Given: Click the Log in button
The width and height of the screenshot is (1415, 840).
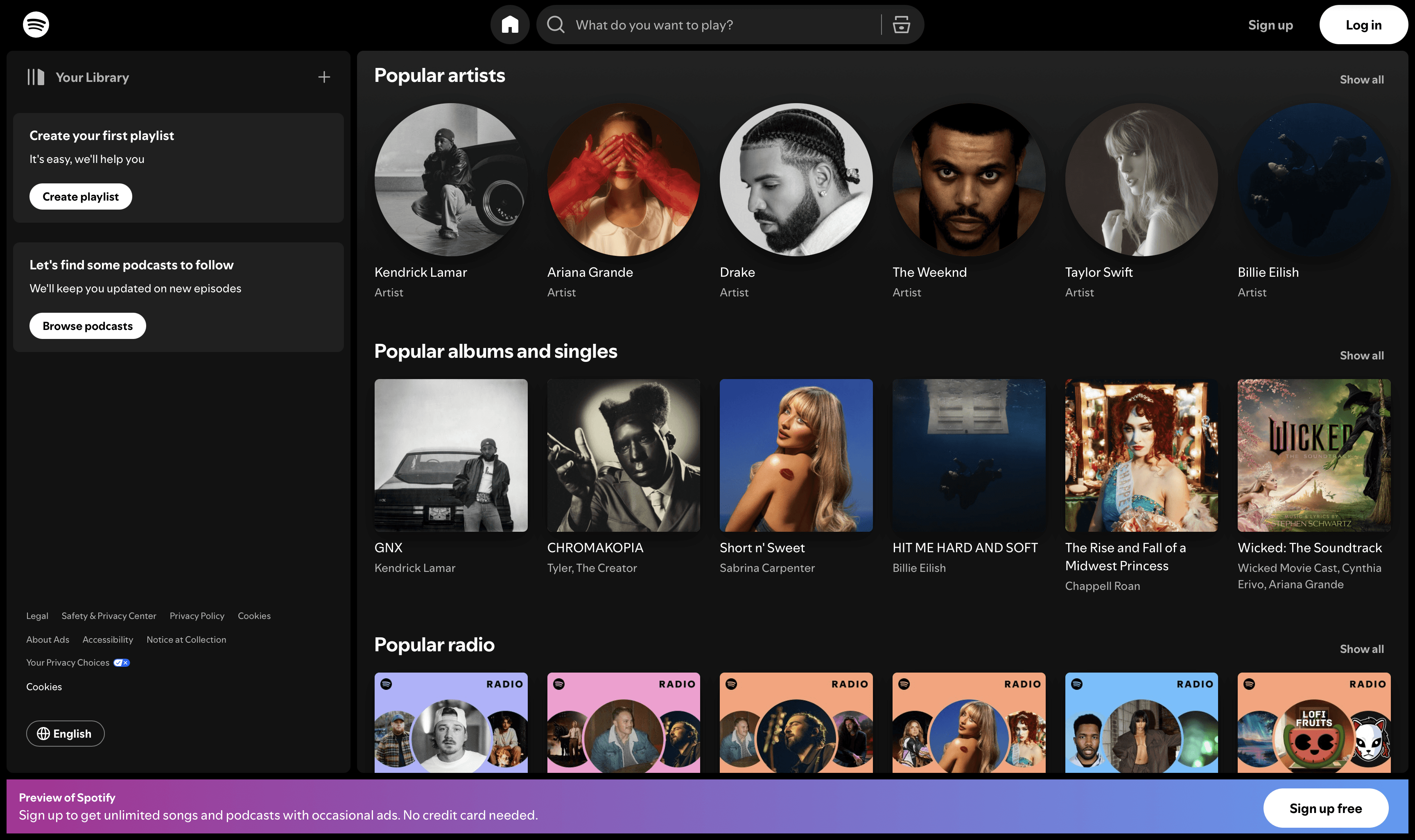Looking at the screenshot, I should (1363, 25).
